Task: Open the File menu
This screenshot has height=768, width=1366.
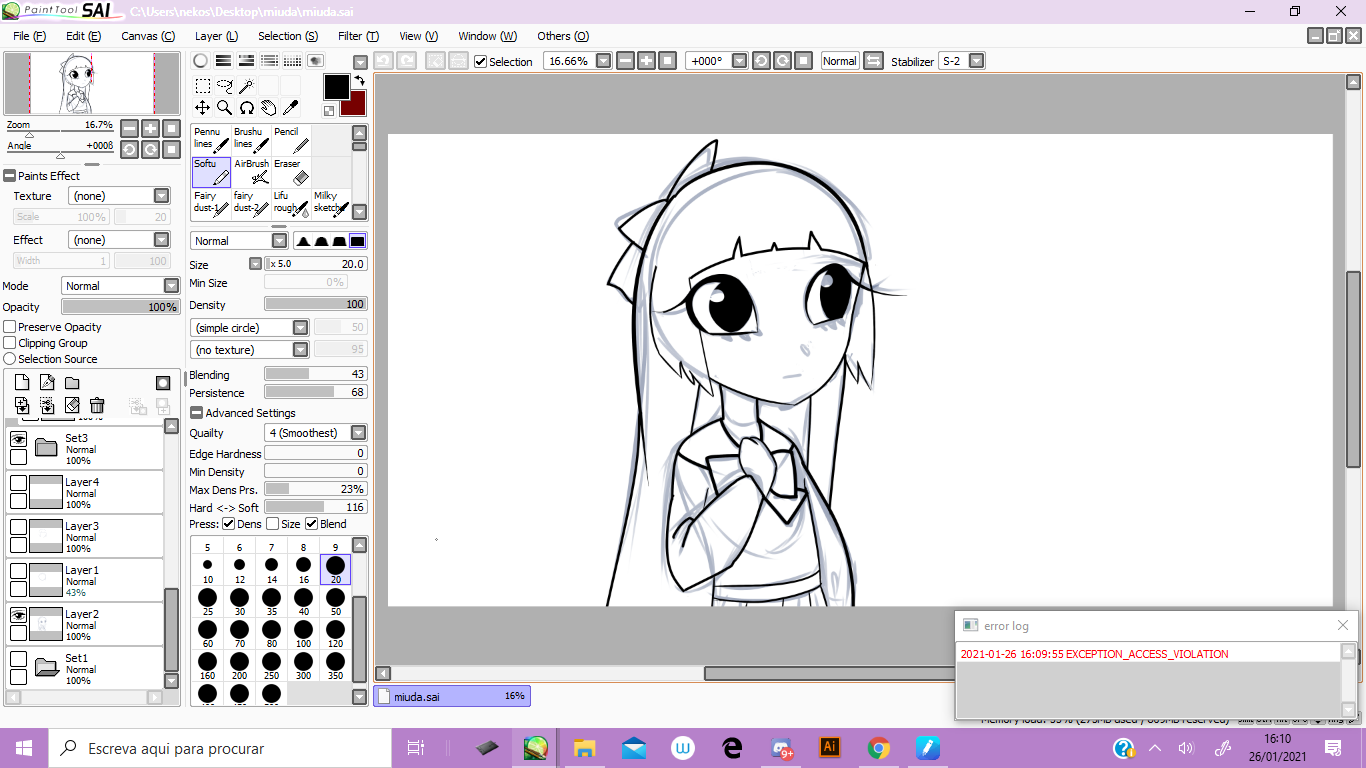Action: point(30,36)
